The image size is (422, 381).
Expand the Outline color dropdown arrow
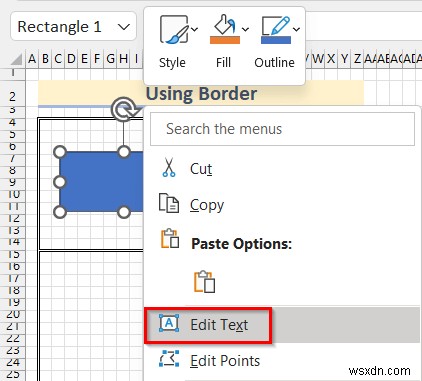[296, 29]
